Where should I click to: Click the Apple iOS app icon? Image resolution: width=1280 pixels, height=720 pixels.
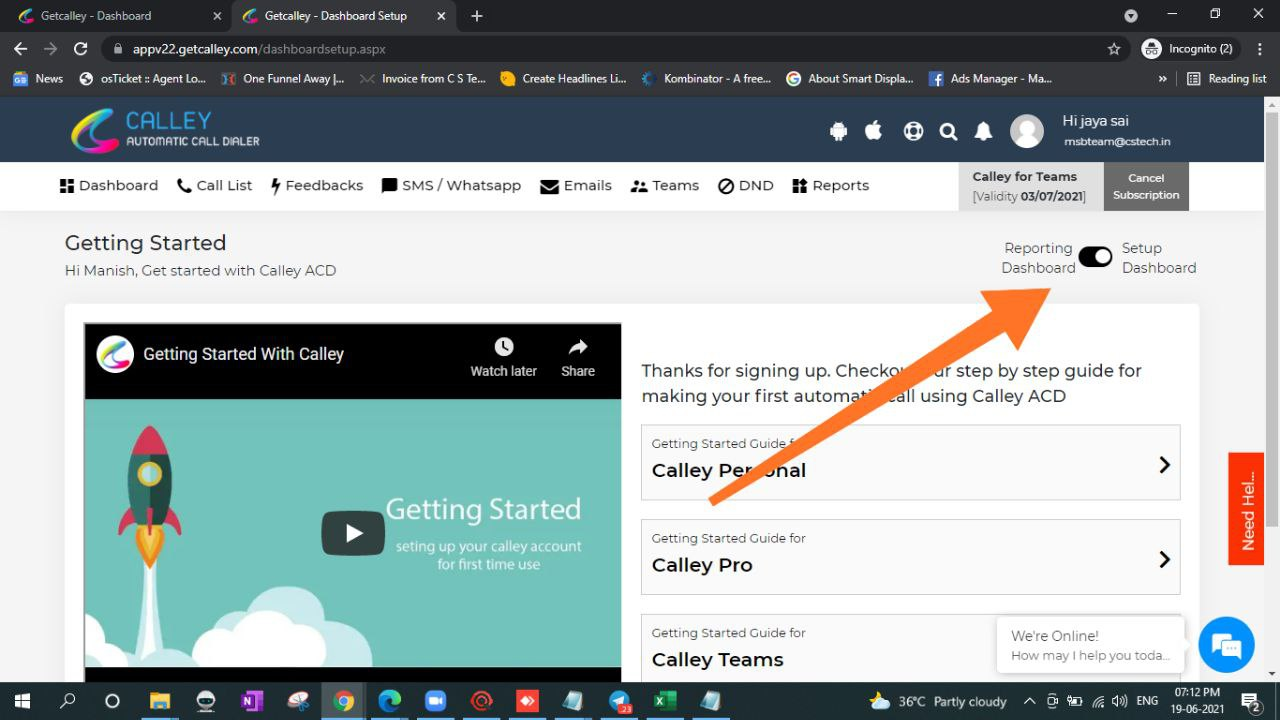[874, 131]
